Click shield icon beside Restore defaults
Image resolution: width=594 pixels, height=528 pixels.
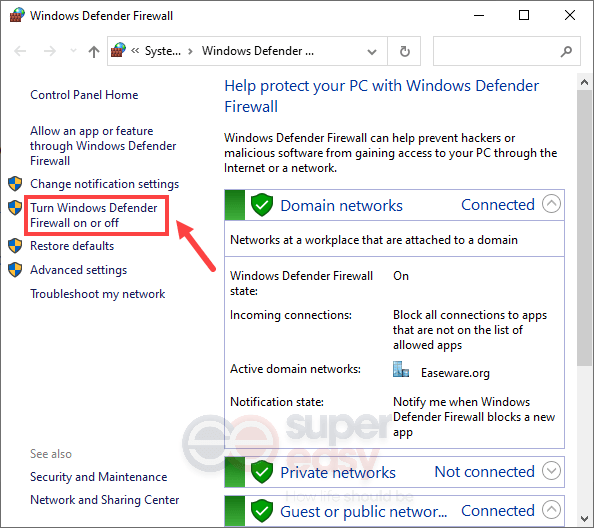15,246
